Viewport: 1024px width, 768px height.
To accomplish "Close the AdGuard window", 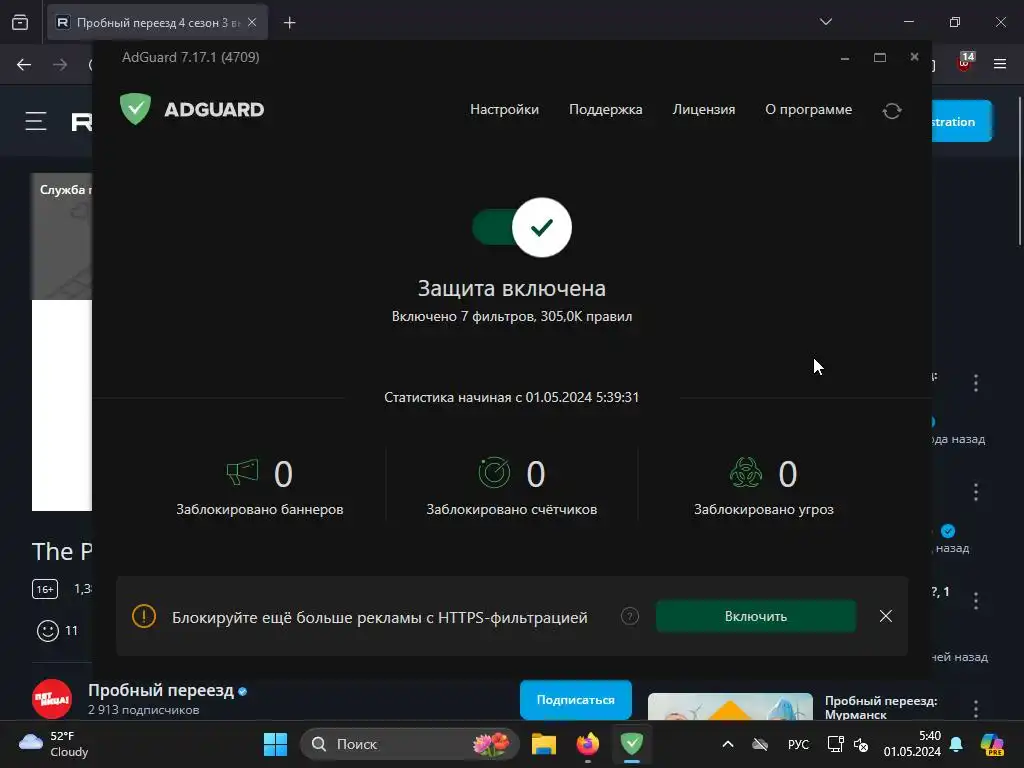I will tap(914, 57).
